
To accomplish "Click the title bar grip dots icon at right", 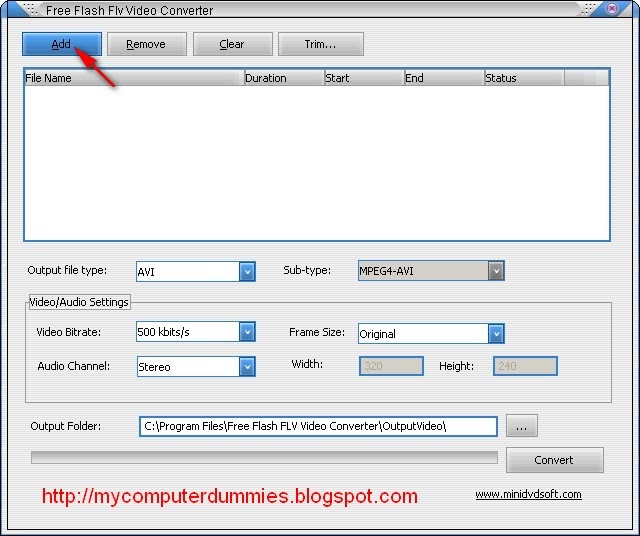I will 588,9.
